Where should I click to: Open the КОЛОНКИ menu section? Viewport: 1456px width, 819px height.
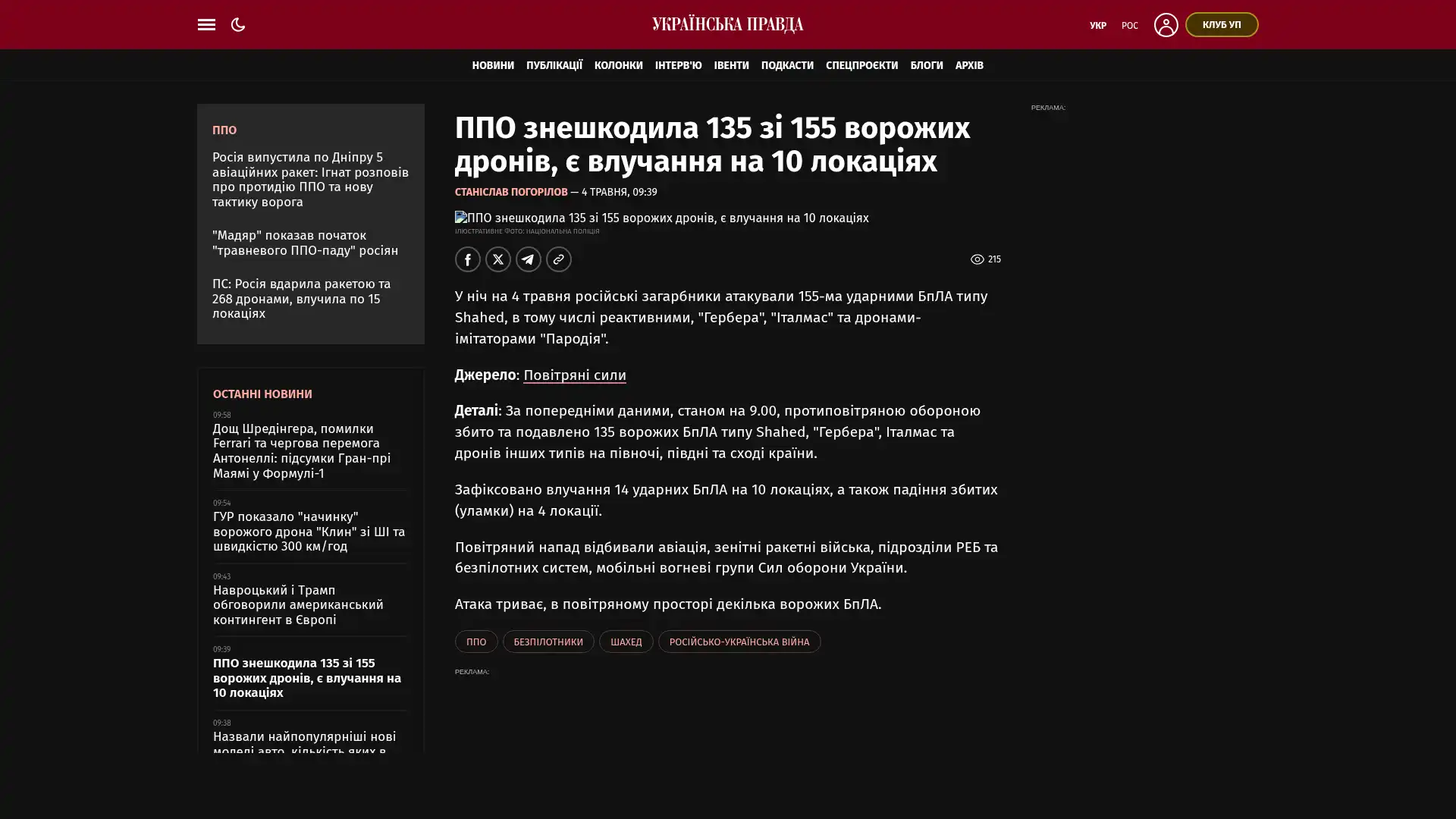pyautogui.click(x=619, y=65)
